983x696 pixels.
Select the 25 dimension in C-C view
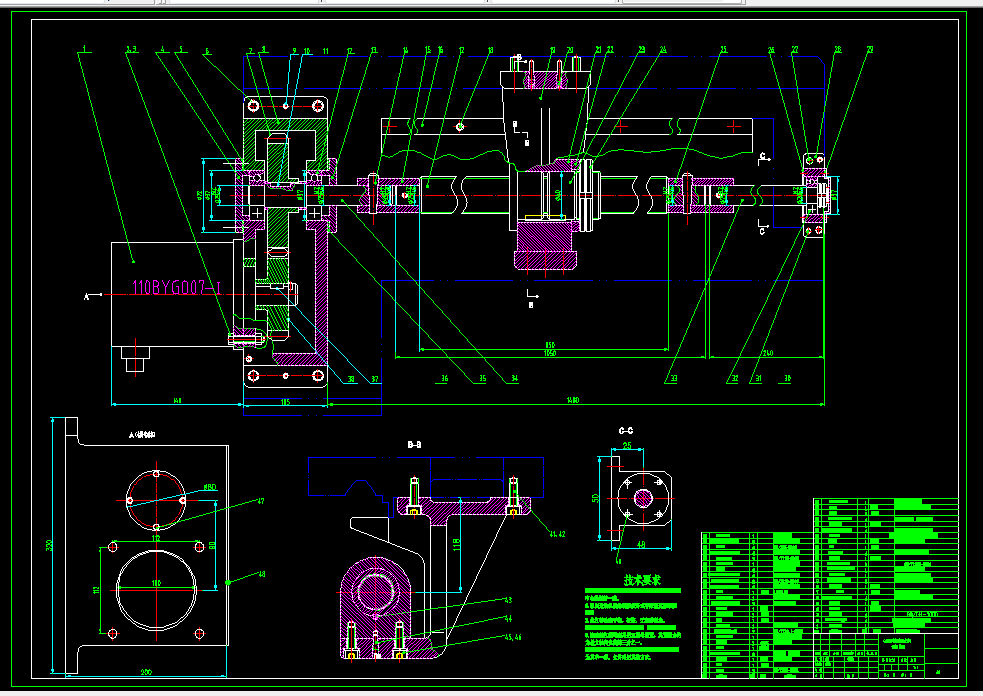point(627,446)
